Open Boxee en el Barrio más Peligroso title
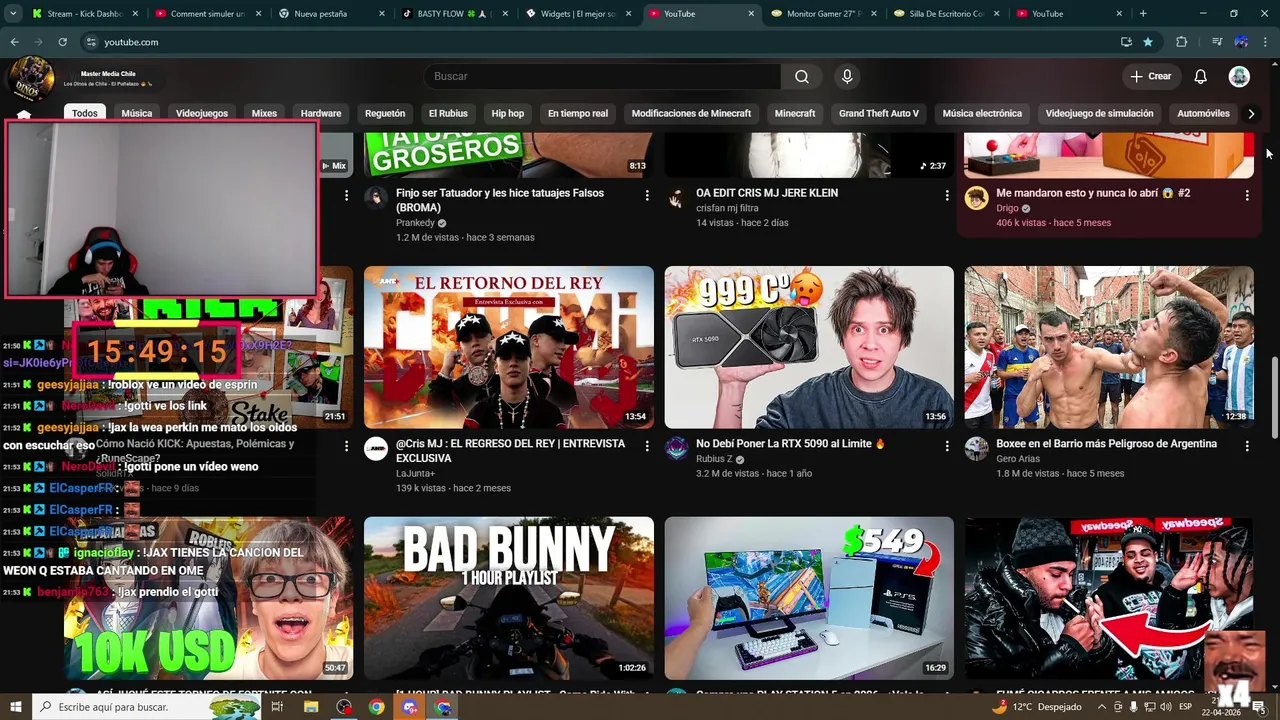 pos(1106,444)
